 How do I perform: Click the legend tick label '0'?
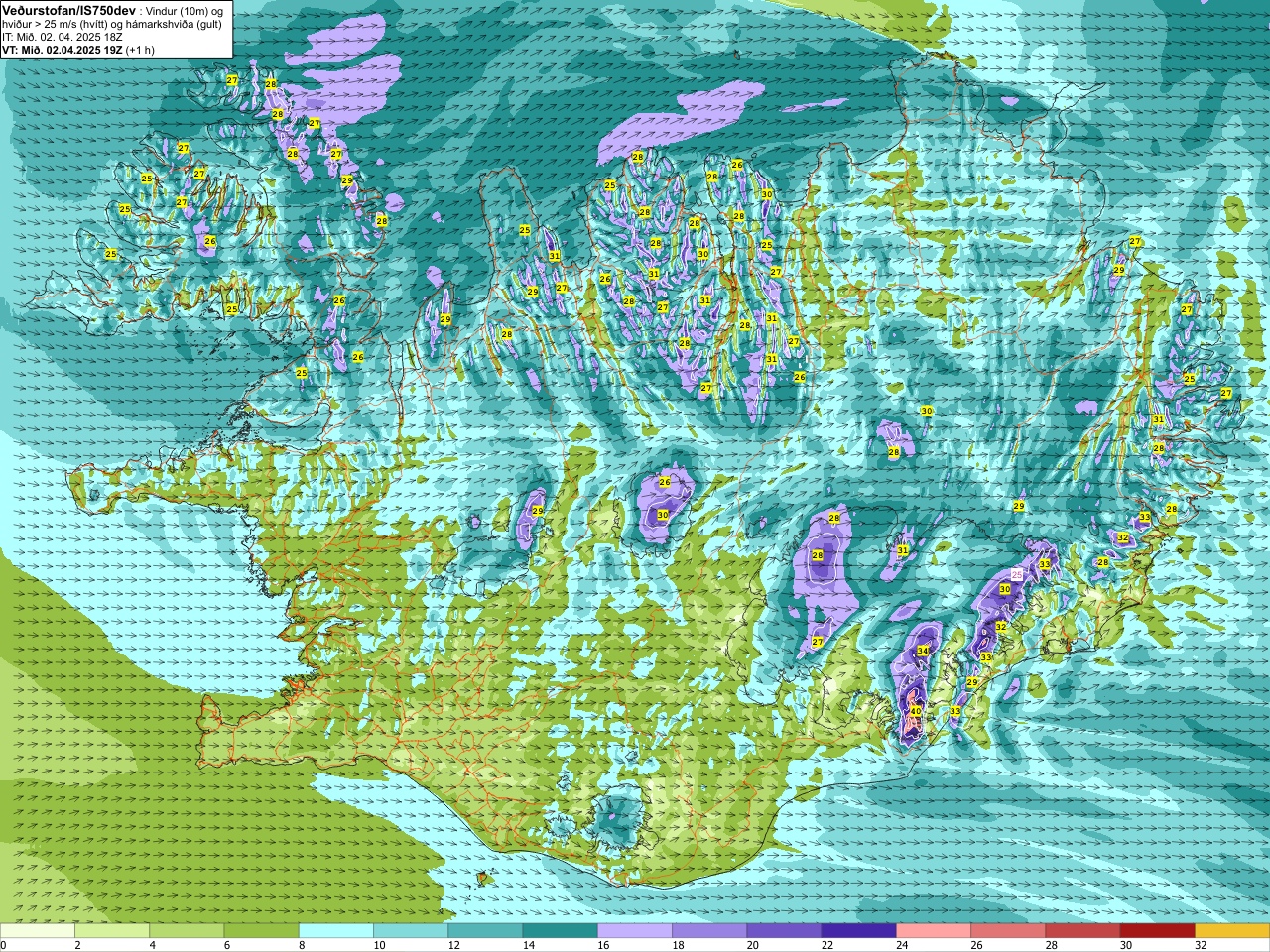(x=3, y=945)
